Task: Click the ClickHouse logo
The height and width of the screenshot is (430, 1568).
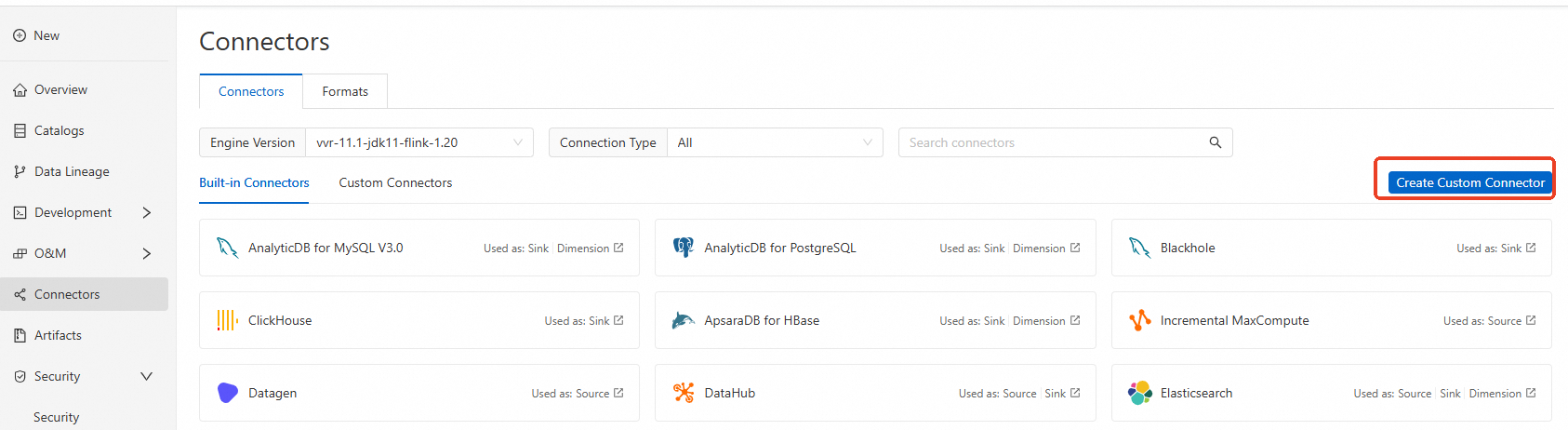Action: (227, 320)
